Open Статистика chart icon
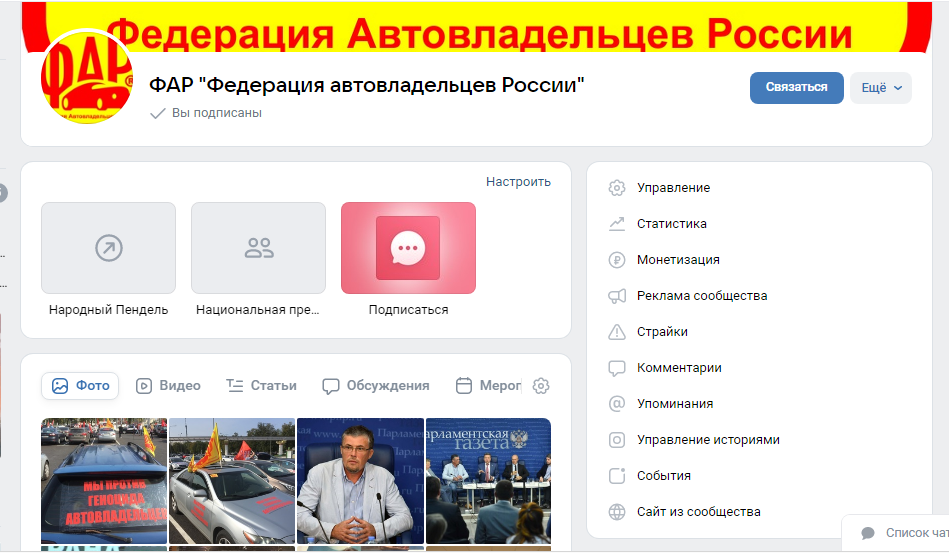949x553 pixels. (x=616, y=224)
